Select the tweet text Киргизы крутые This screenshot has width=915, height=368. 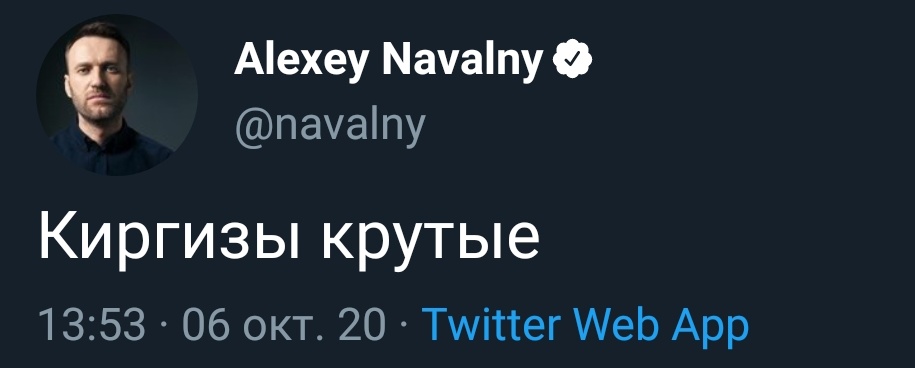point(289,241)
